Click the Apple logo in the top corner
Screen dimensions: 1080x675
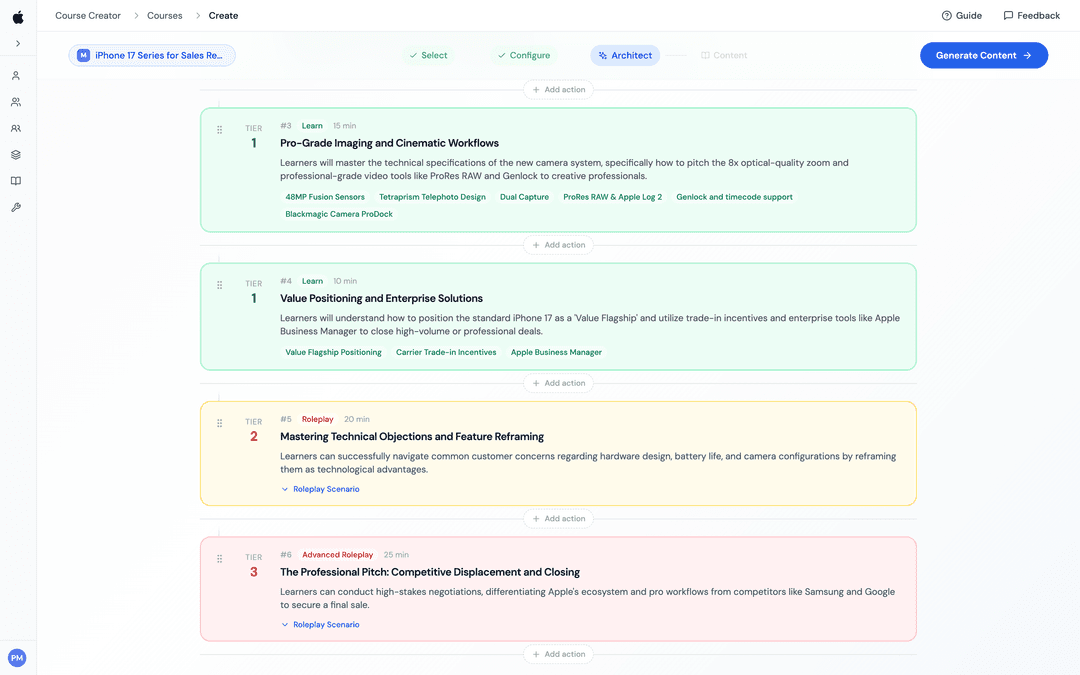(x=15, y=15)
